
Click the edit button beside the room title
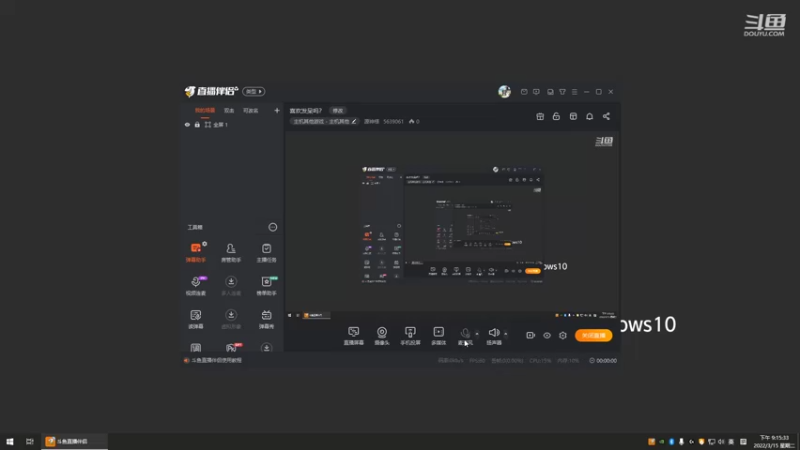tap(338, 110)
